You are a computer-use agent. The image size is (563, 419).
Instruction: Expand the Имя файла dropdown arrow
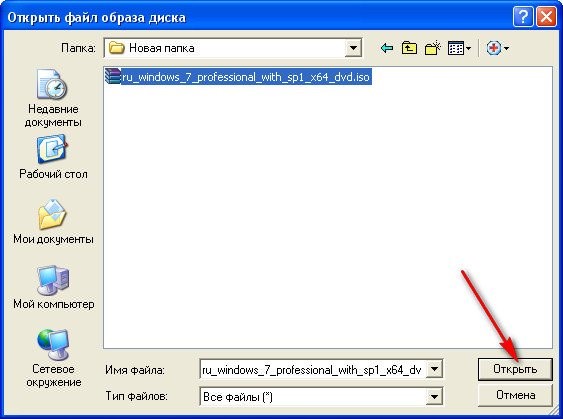point(434,369)
